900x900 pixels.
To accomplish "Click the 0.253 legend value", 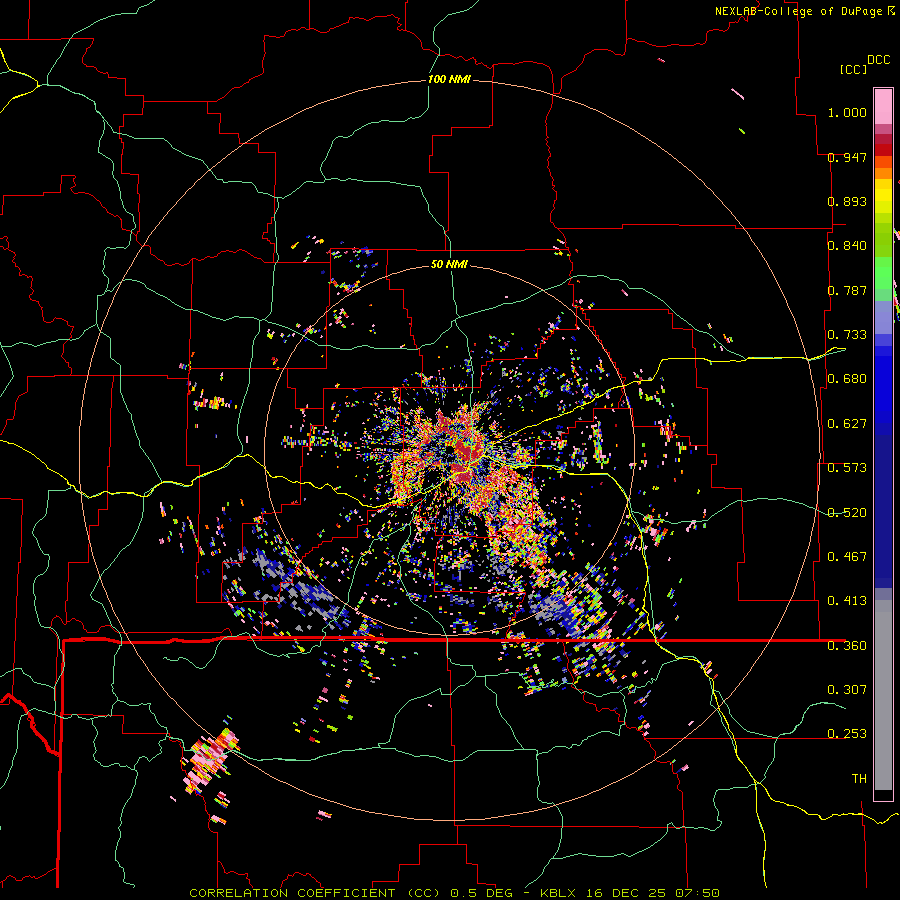I will [x=847, y=734].
